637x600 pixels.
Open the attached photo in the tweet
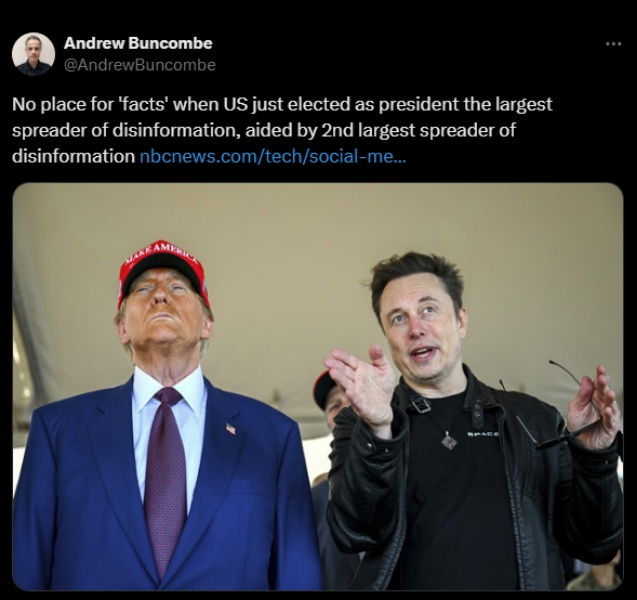(x=318, y=386)
